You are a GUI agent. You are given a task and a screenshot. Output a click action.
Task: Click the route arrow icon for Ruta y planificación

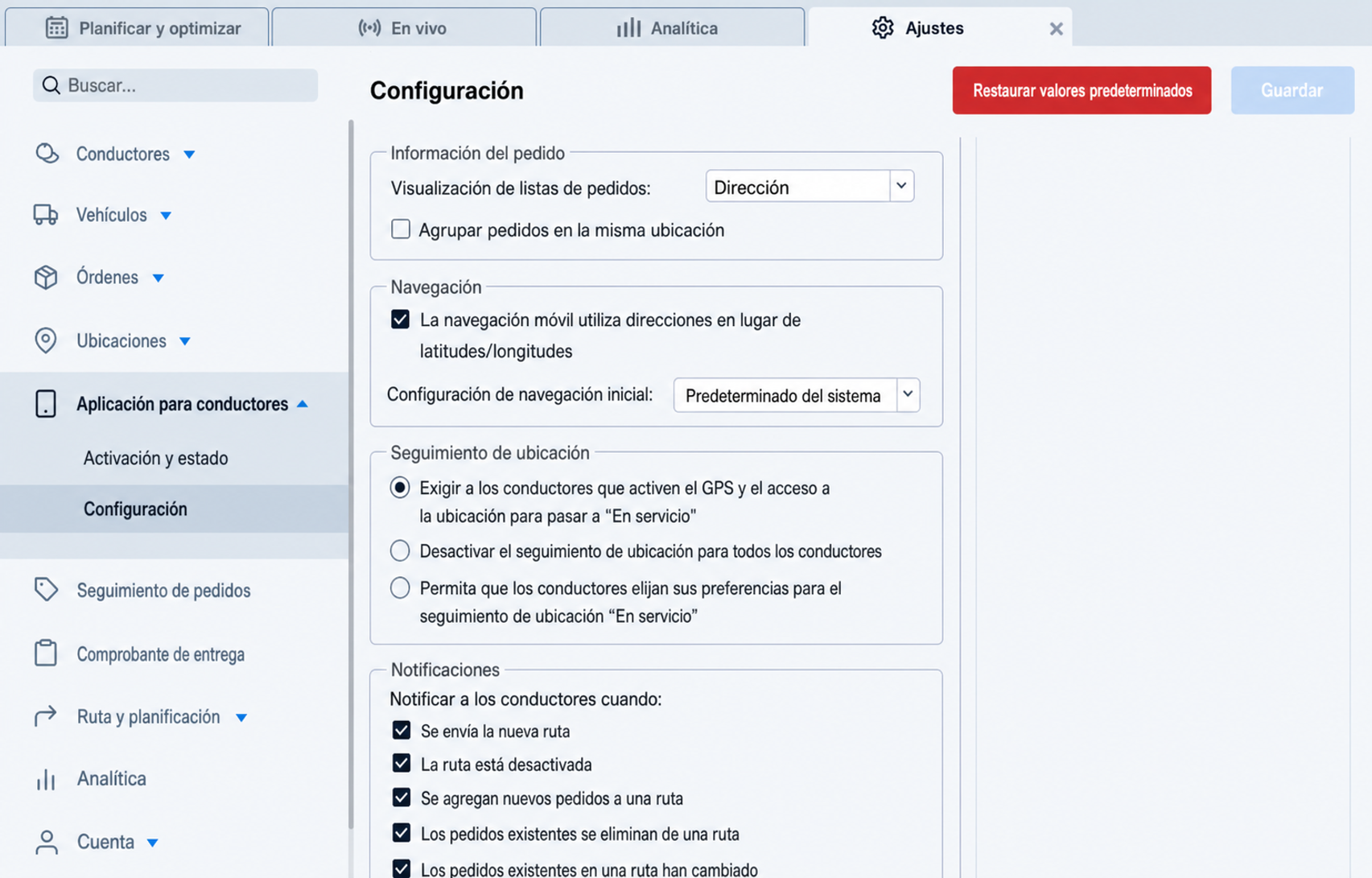click(46, 716)
